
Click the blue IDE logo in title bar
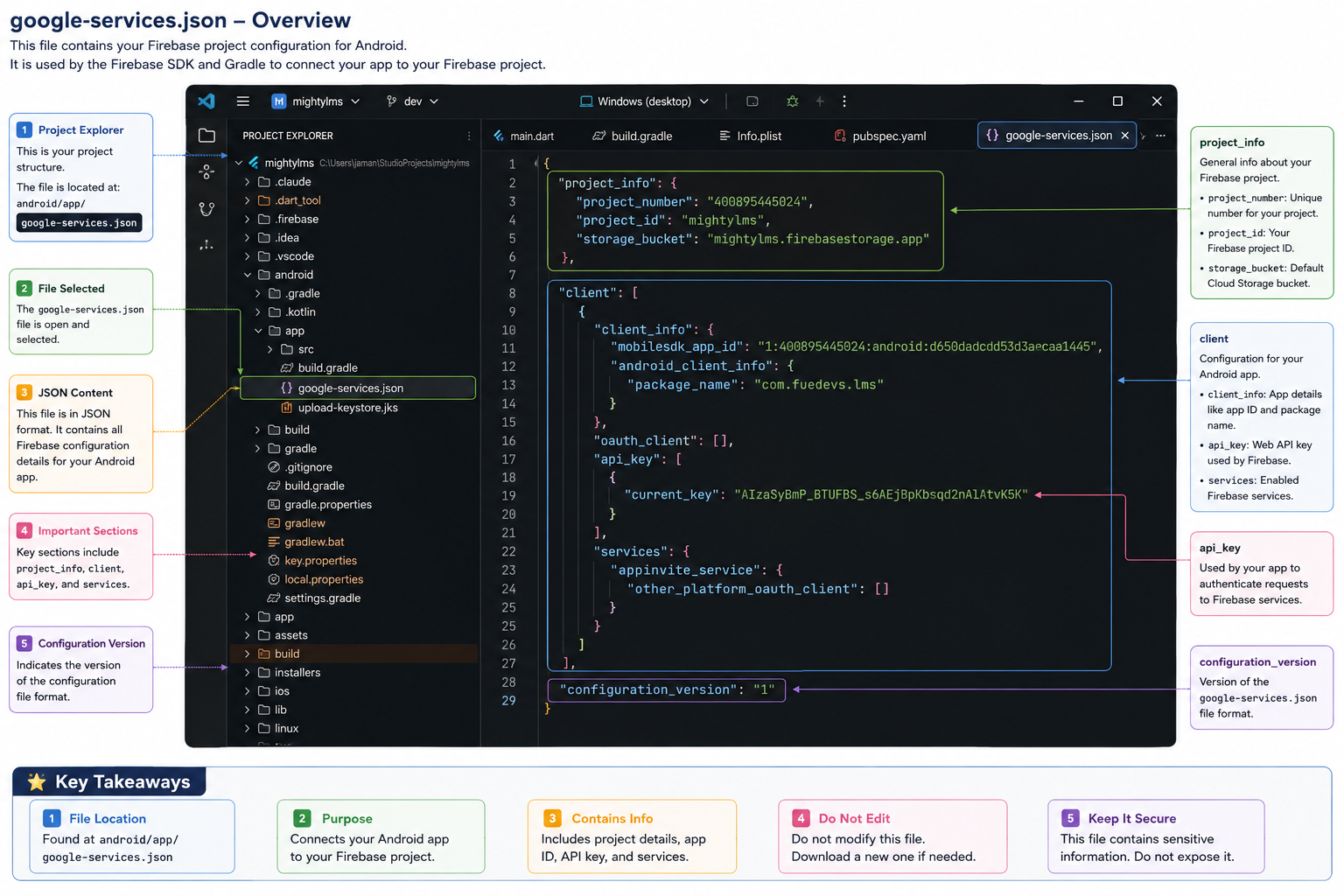point(206,101)
